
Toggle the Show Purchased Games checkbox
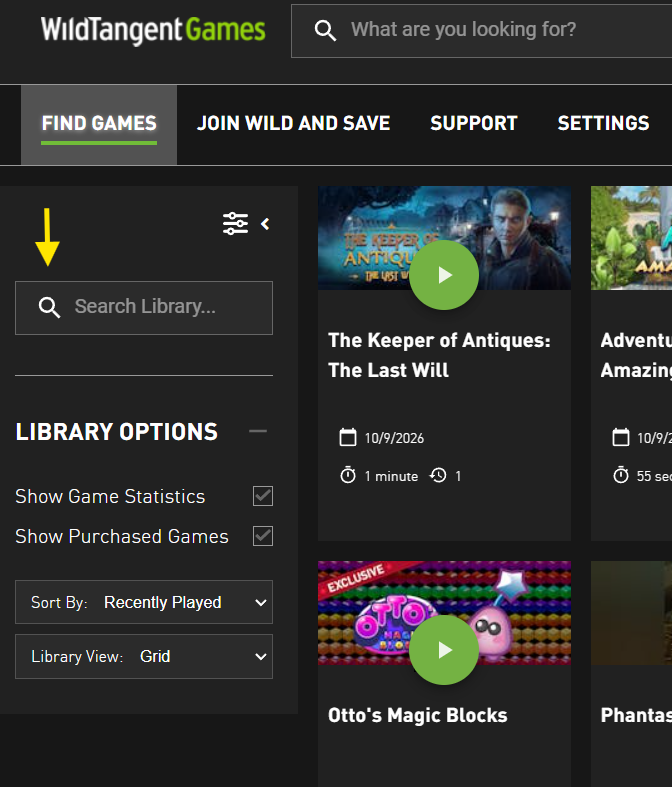pyautogui.click(x=263, y=536)
